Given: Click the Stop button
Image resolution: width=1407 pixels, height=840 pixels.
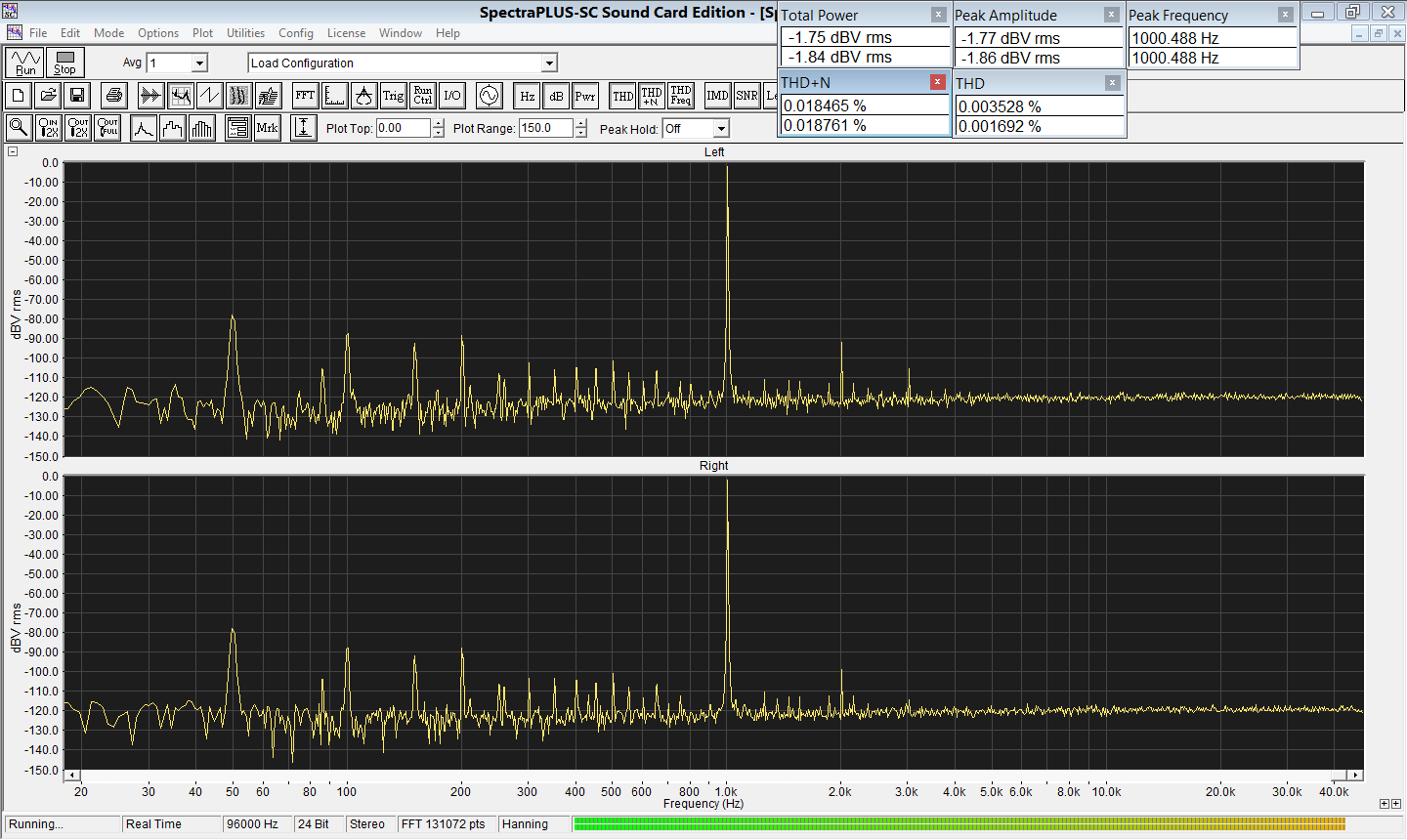Looking at the screenshot, I should [x=64, y=63].
